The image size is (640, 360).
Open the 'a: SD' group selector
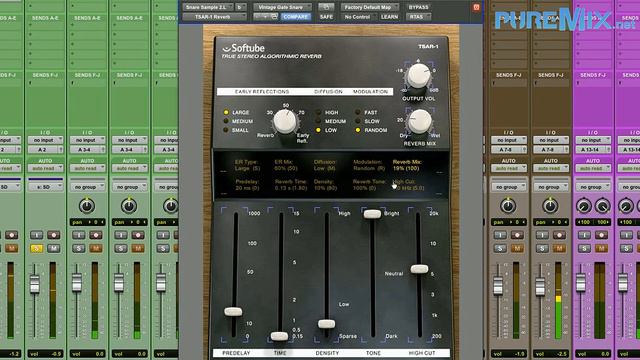tap(45, 187)
